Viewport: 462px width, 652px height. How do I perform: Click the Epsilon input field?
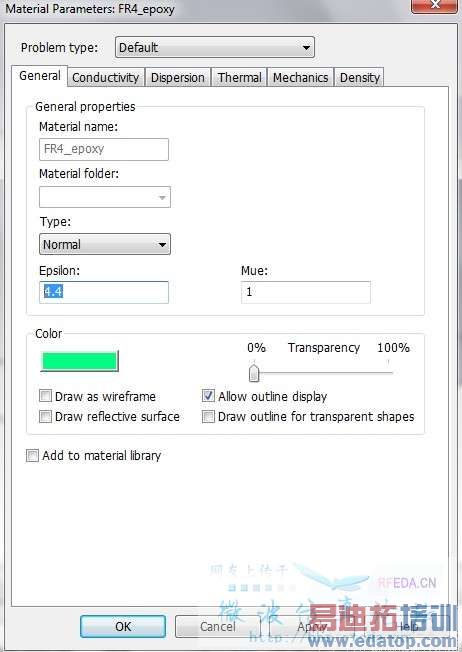point(104,292)
